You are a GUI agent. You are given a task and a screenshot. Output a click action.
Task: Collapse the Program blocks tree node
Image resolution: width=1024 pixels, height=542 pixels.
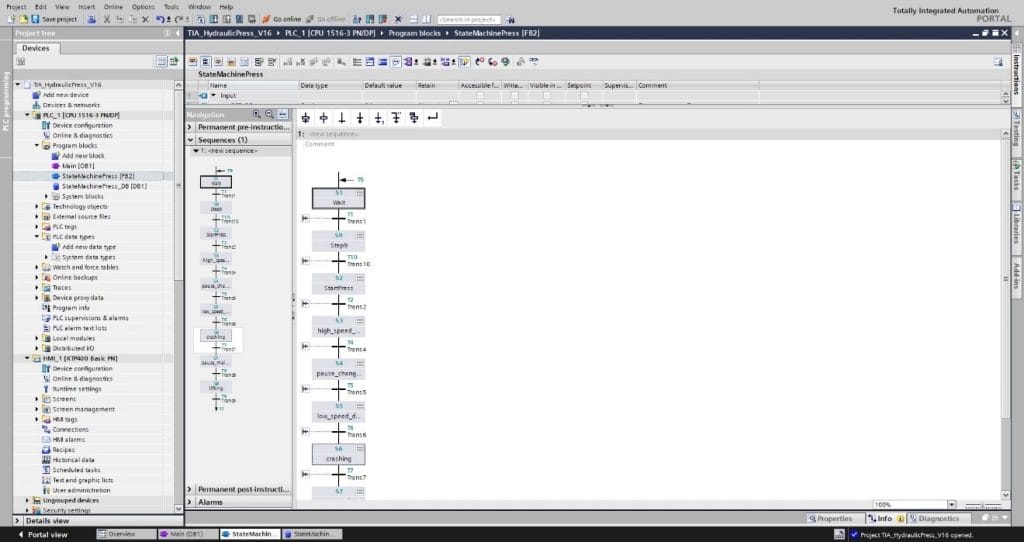tap(37, 146)
